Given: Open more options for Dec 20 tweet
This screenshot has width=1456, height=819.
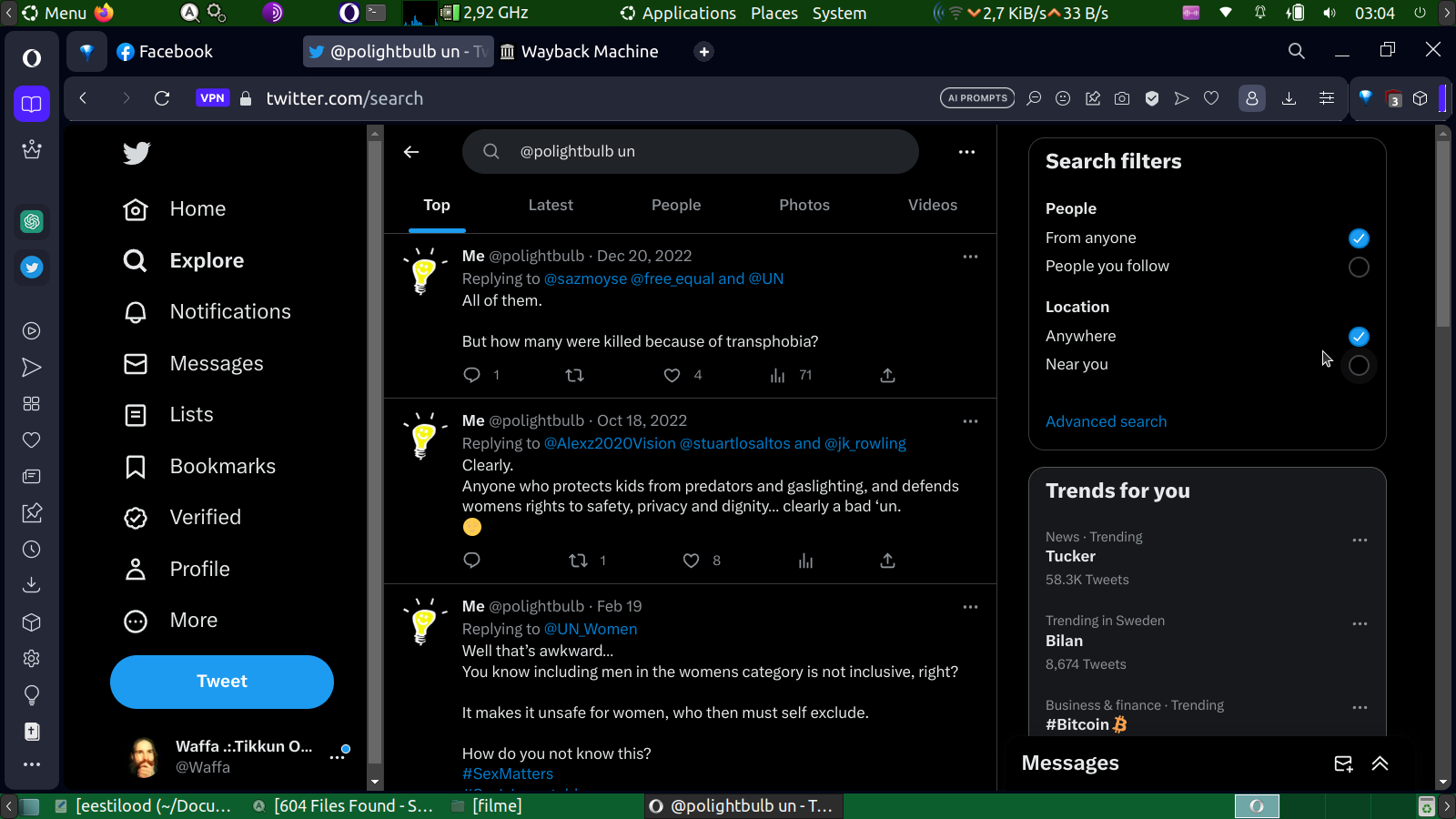Looking at the screenshot, I should 970,257.
